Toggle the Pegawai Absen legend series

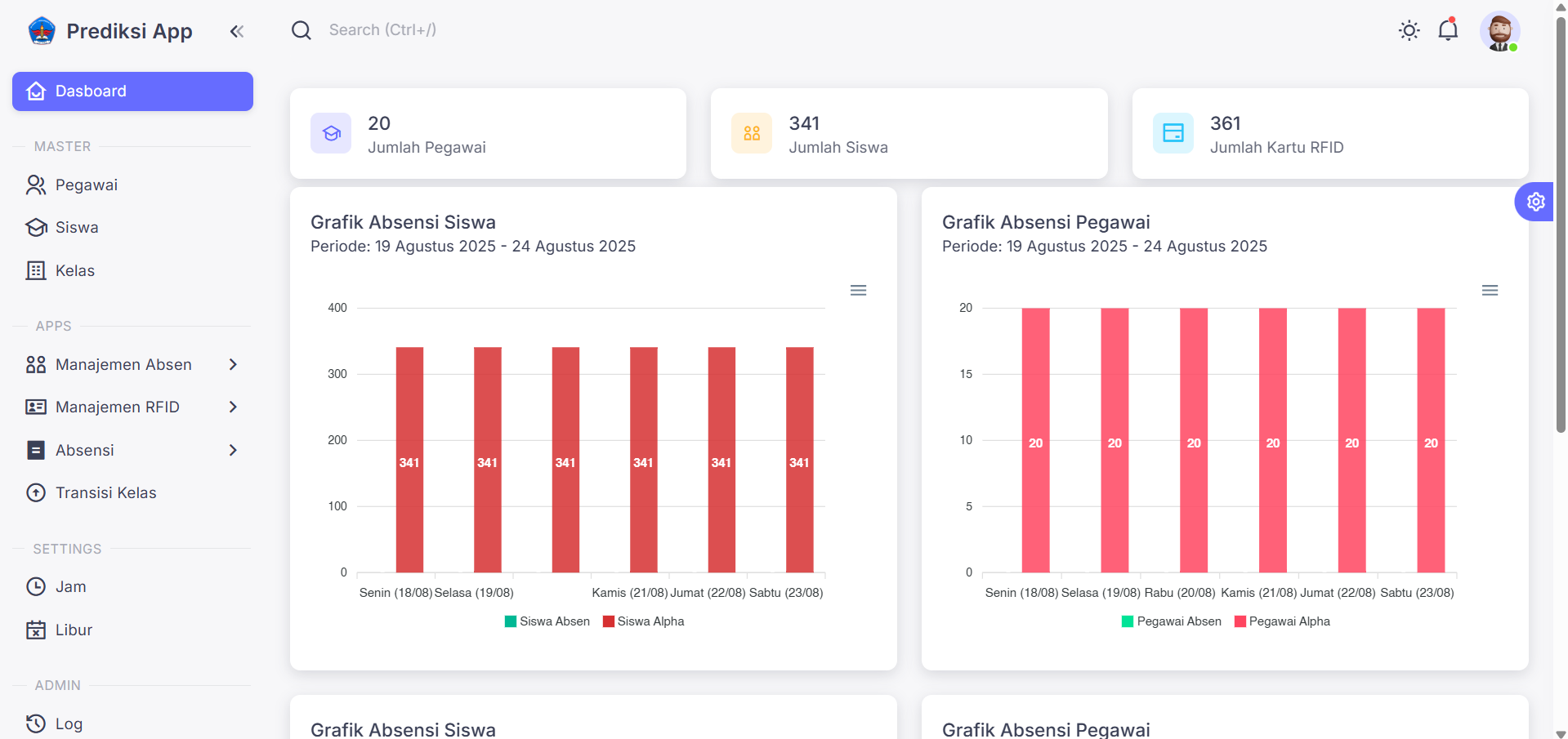1172,622
